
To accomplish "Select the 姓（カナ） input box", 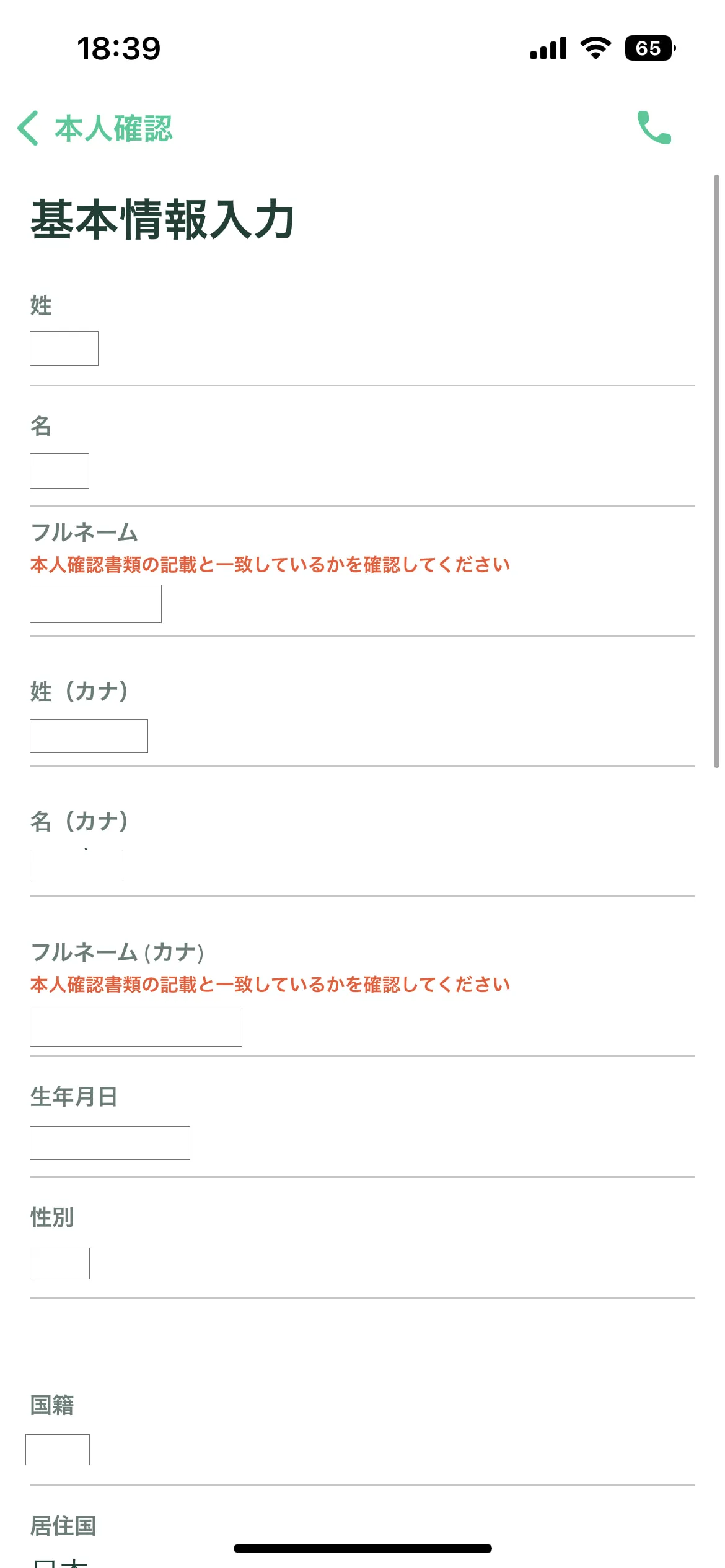I will 88,736.
